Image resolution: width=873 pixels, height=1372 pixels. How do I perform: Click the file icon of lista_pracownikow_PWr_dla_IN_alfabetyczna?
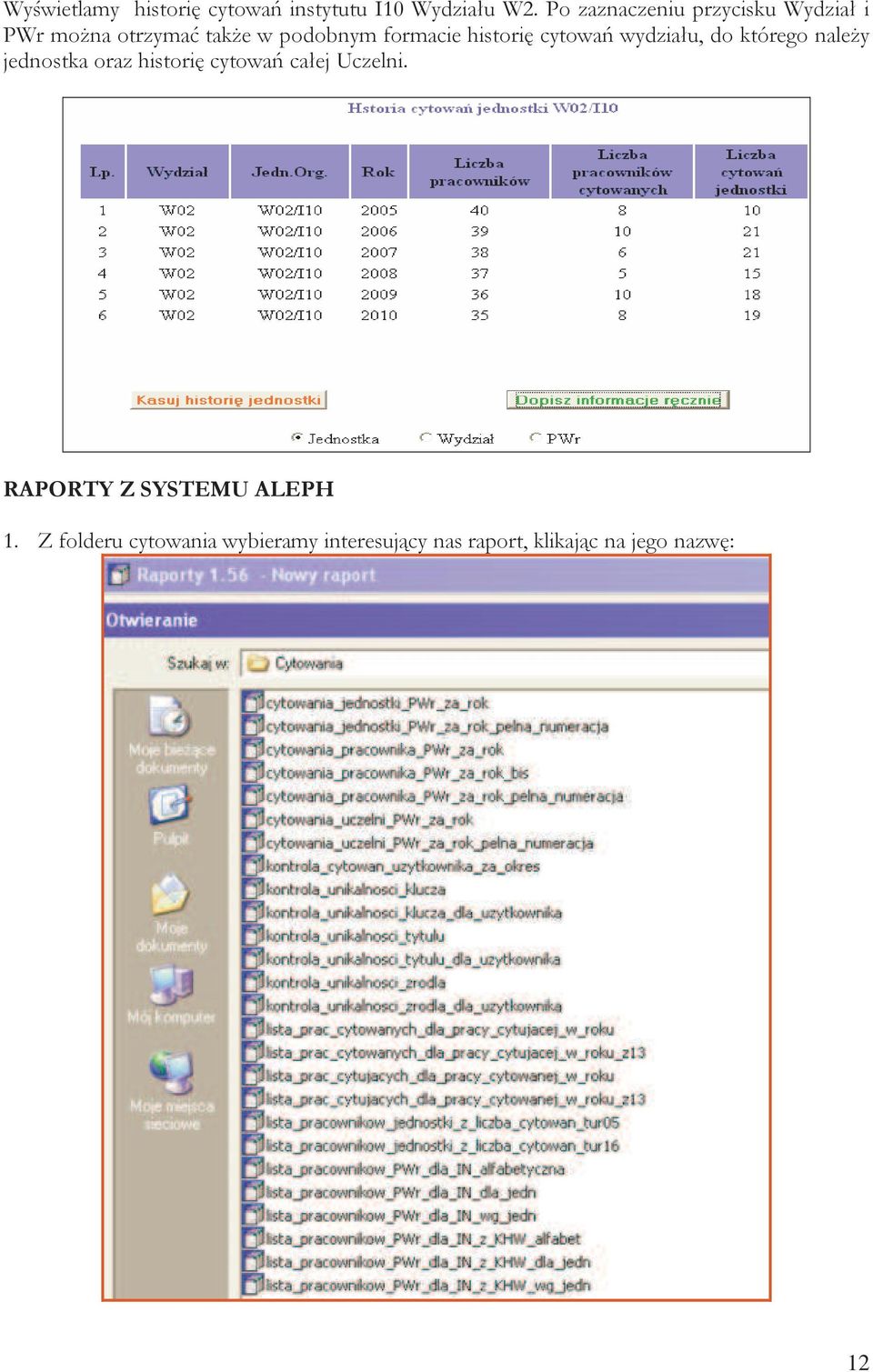coord(253,1168)
